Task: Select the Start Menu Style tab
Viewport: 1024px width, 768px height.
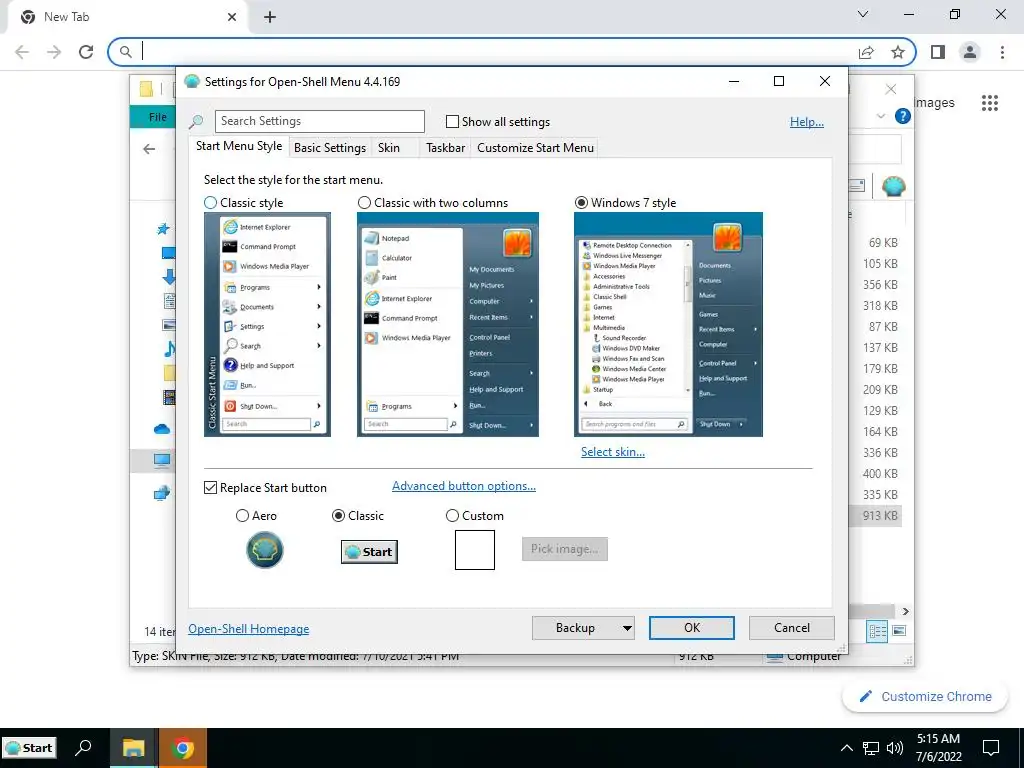Action: click(x=239, y=146)
